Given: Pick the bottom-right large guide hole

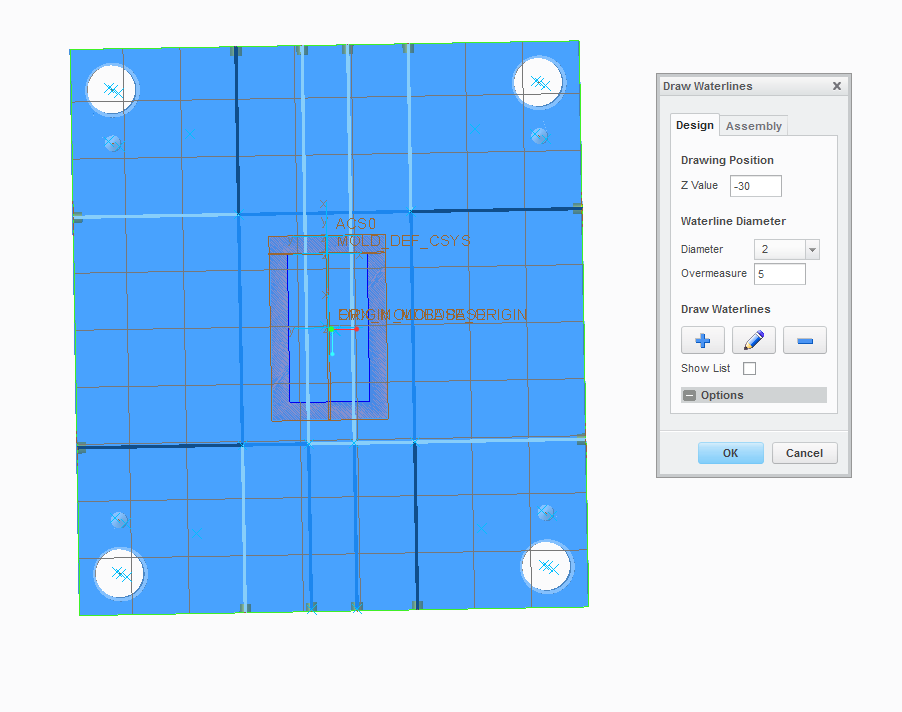Looking at the screenshot, I should click(546, 566).
